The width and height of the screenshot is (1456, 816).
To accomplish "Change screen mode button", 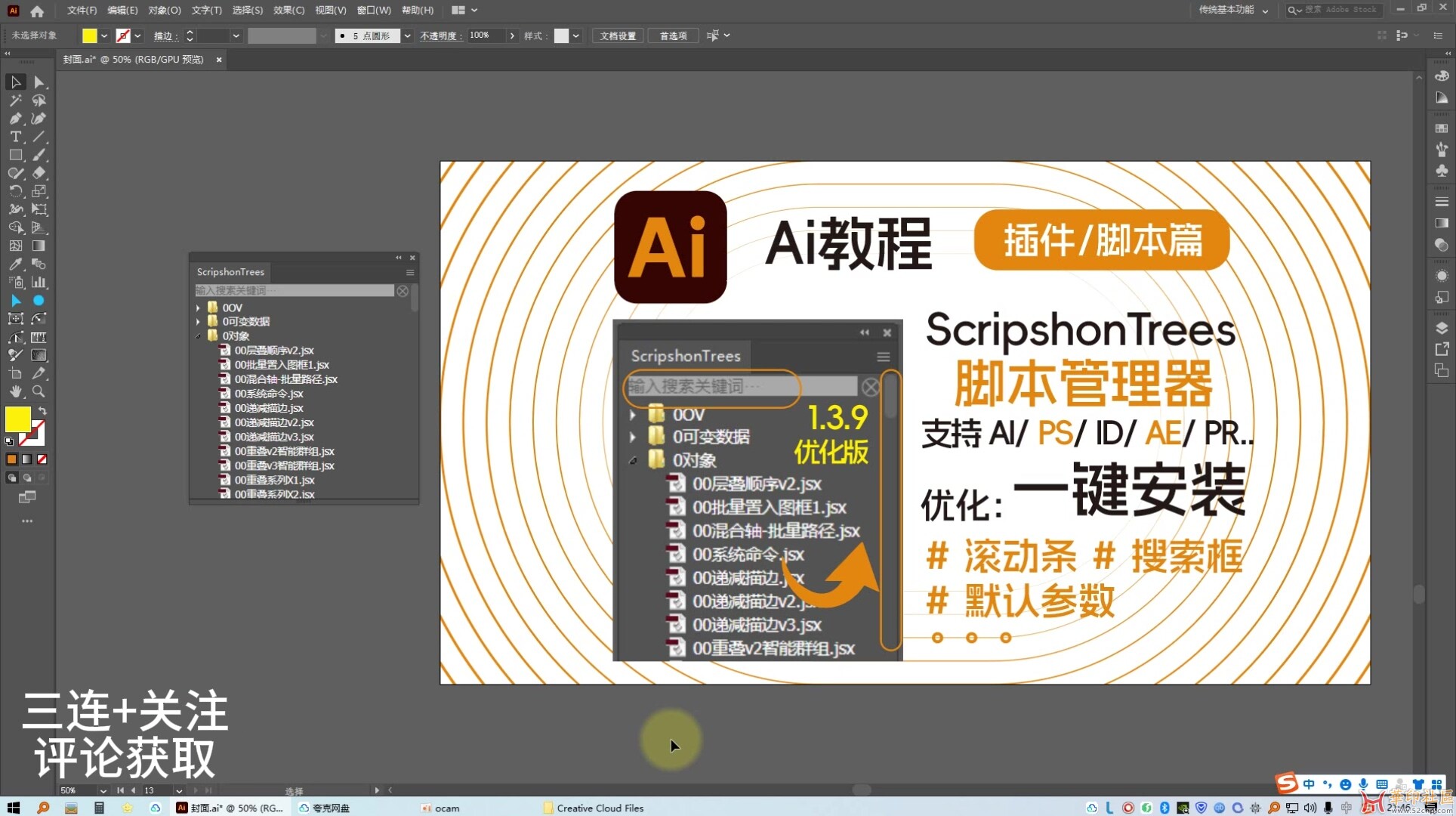I will 27,497.
